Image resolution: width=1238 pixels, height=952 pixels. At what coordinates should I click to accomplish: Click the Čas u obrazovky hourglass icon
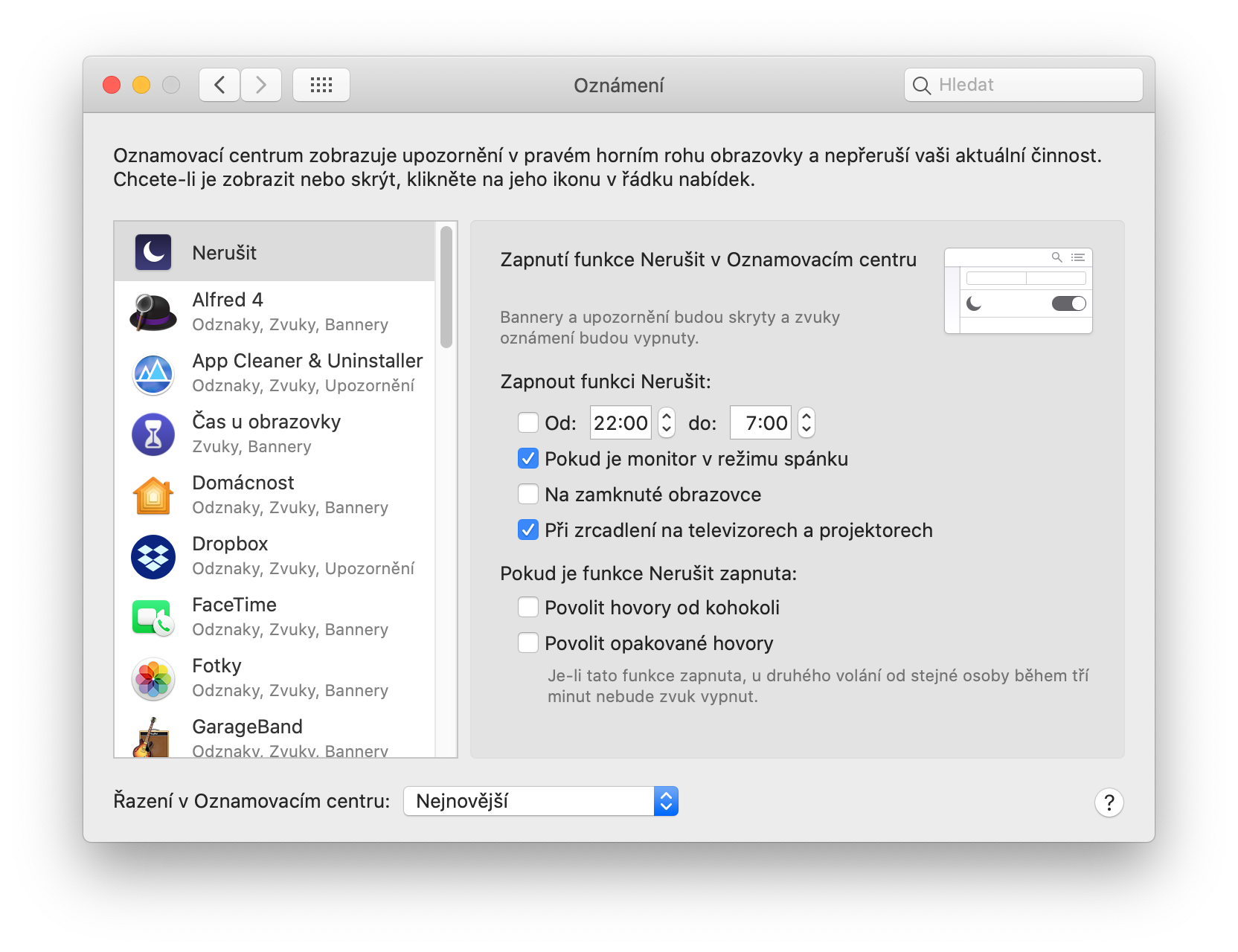(x=153, y=435)
